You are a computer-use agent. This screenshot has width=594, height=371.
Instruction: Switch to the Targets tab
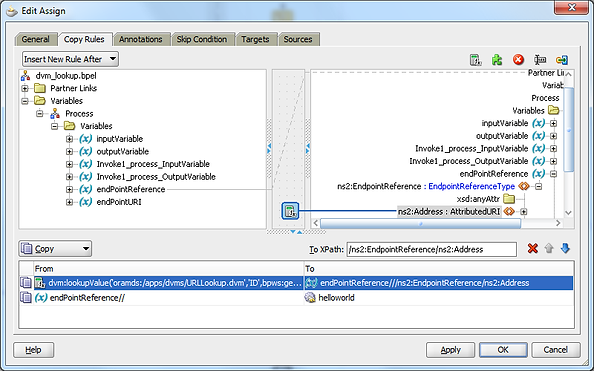coord(255,39)
